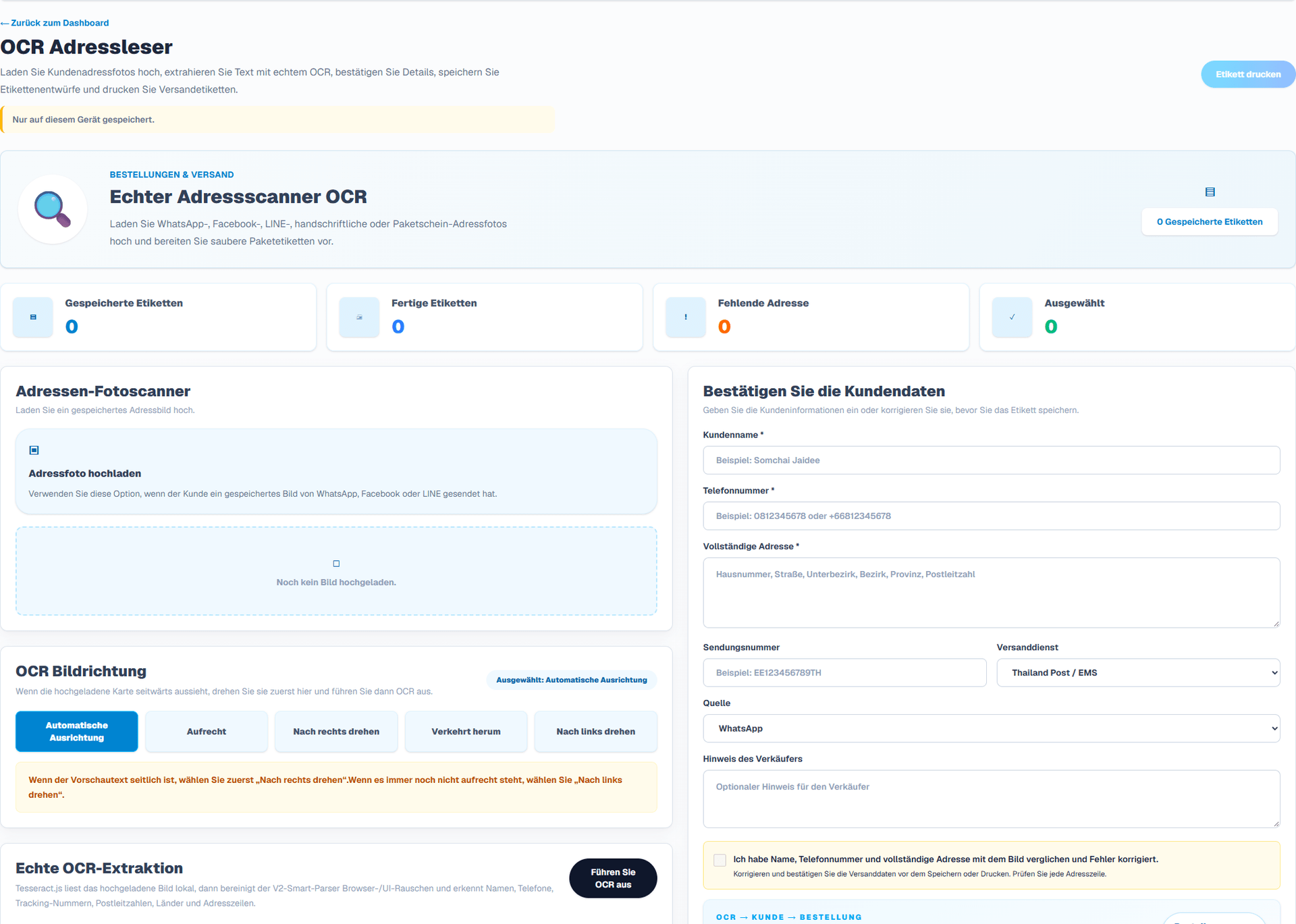
Task: Open the Versanddienst dropdown
Action: tap(1138, 673)
